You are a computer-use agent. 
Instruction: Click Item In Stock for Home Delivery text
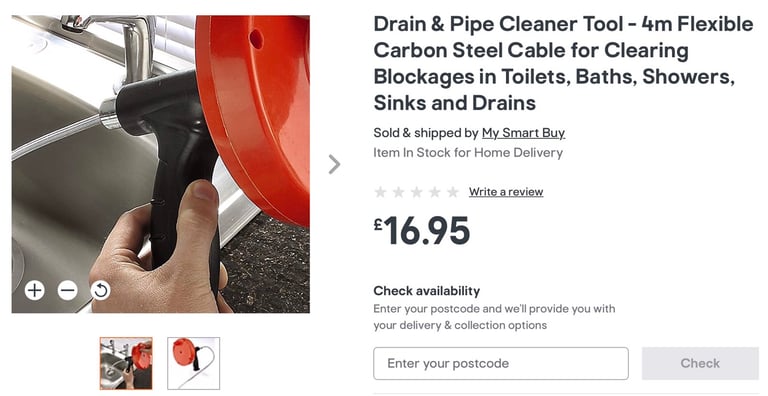[x=468, y=153]
